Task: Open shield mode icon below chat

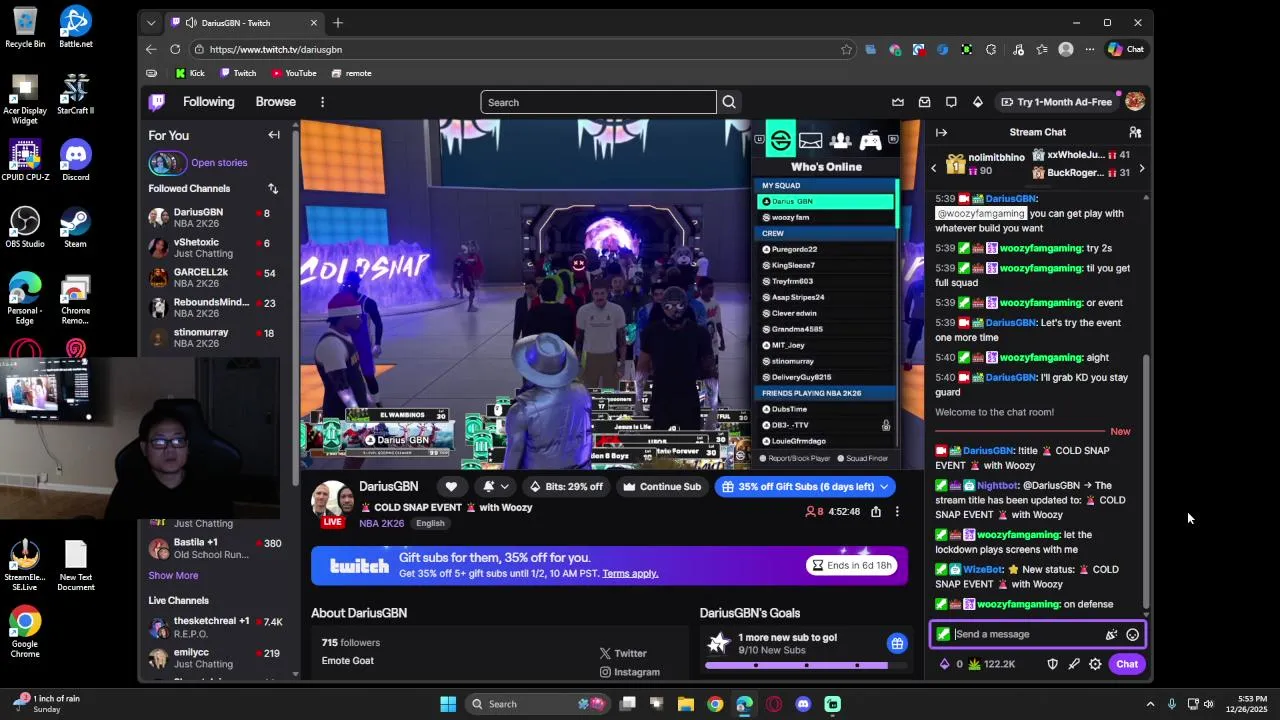Action: 1052,664
